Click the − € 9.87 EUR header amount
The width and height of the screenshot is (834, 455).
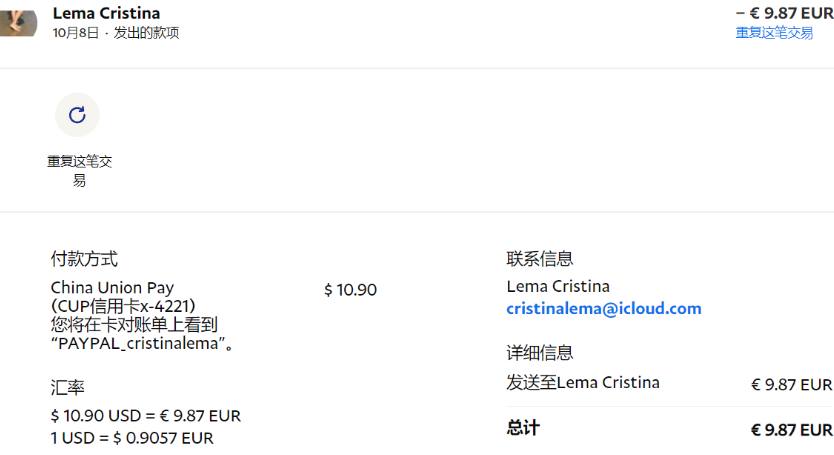coord(783,13)
